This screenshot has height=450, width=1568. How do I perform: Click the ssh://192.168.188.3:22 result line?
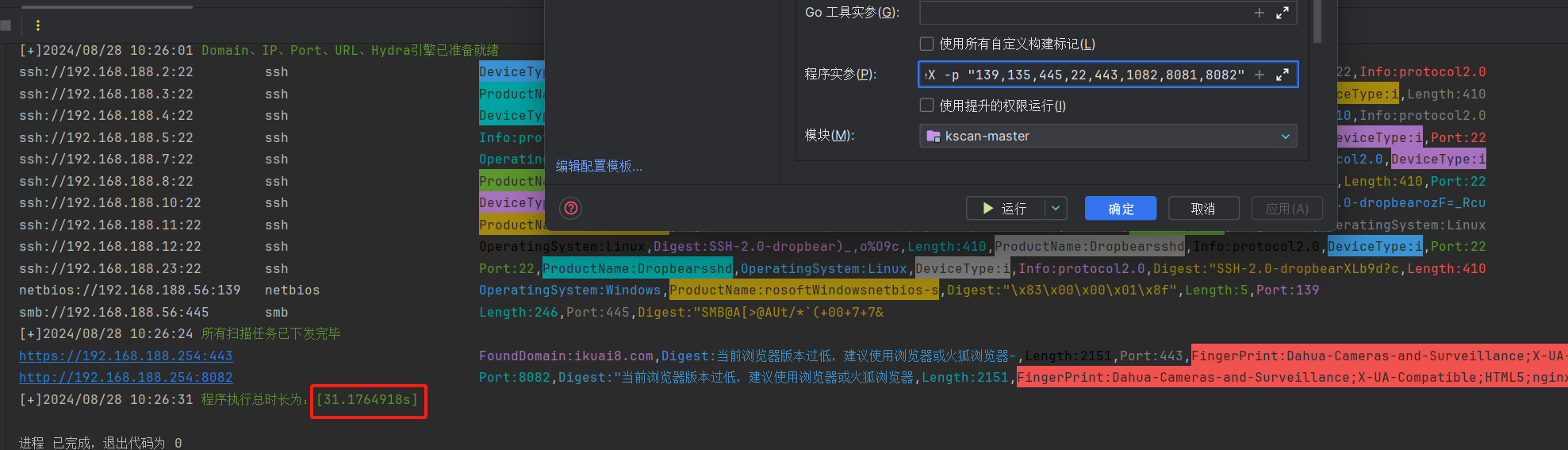(x=106, y=94)
